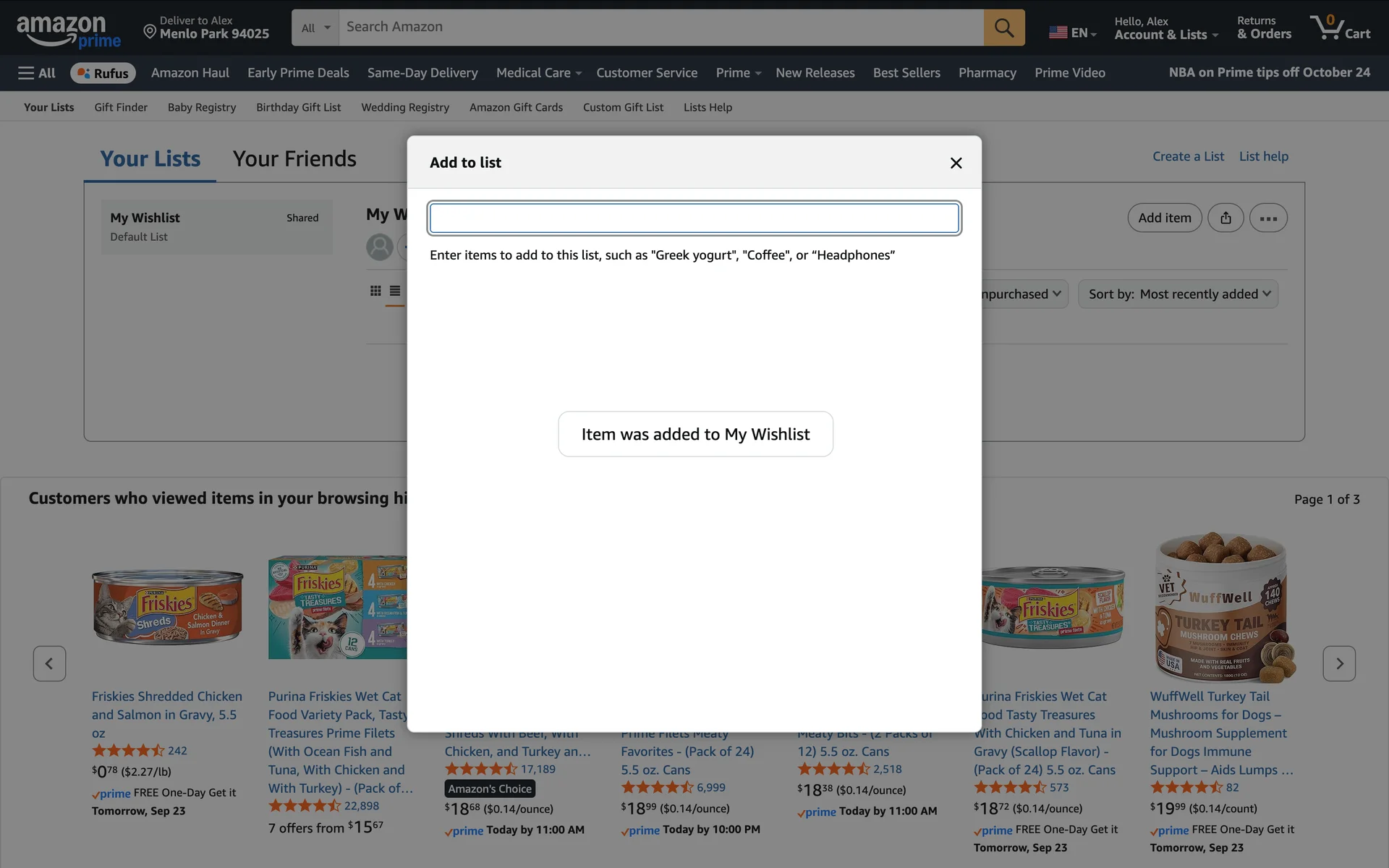Expand the EN language selector
Viewport: 1389px width, 868px height.
(x=1073, y=33)
